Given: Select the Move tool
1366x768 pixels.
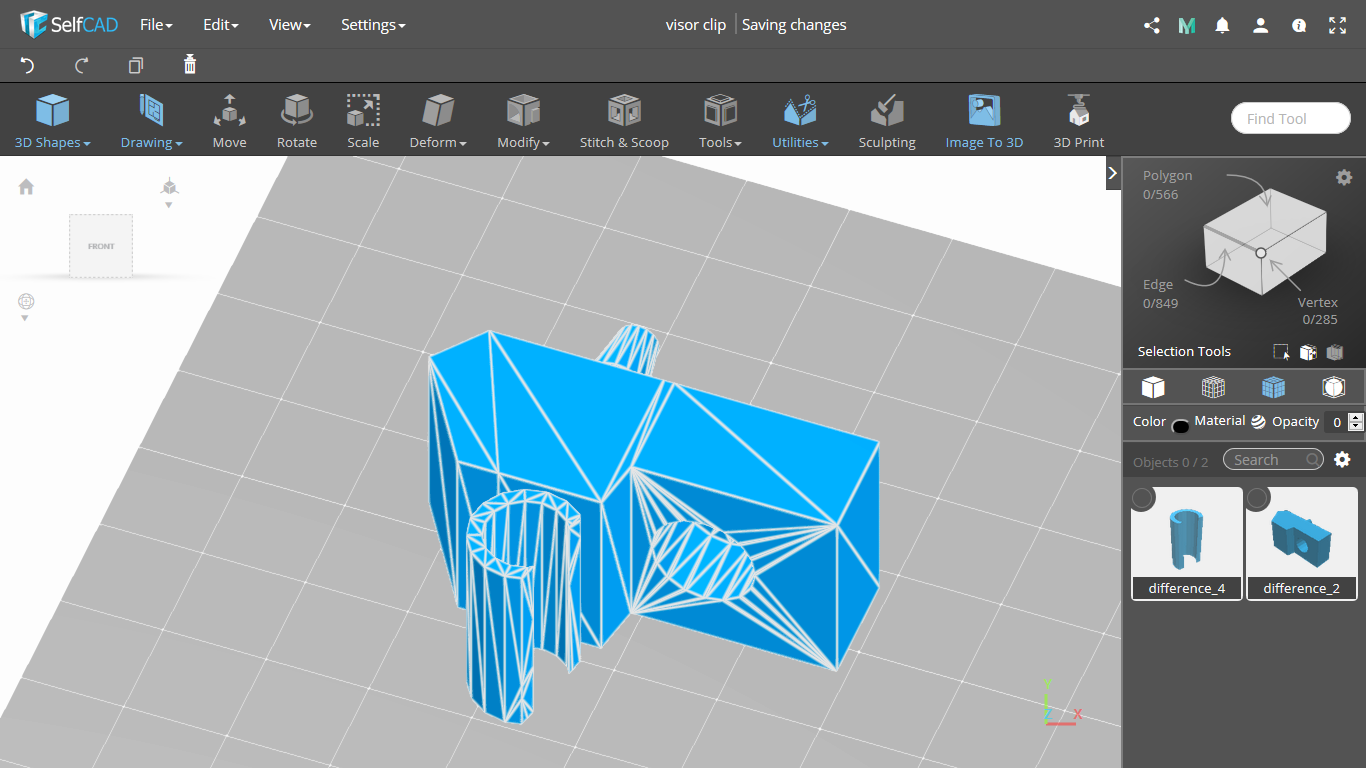Looking at the screenshot, I should coord(229,121).
